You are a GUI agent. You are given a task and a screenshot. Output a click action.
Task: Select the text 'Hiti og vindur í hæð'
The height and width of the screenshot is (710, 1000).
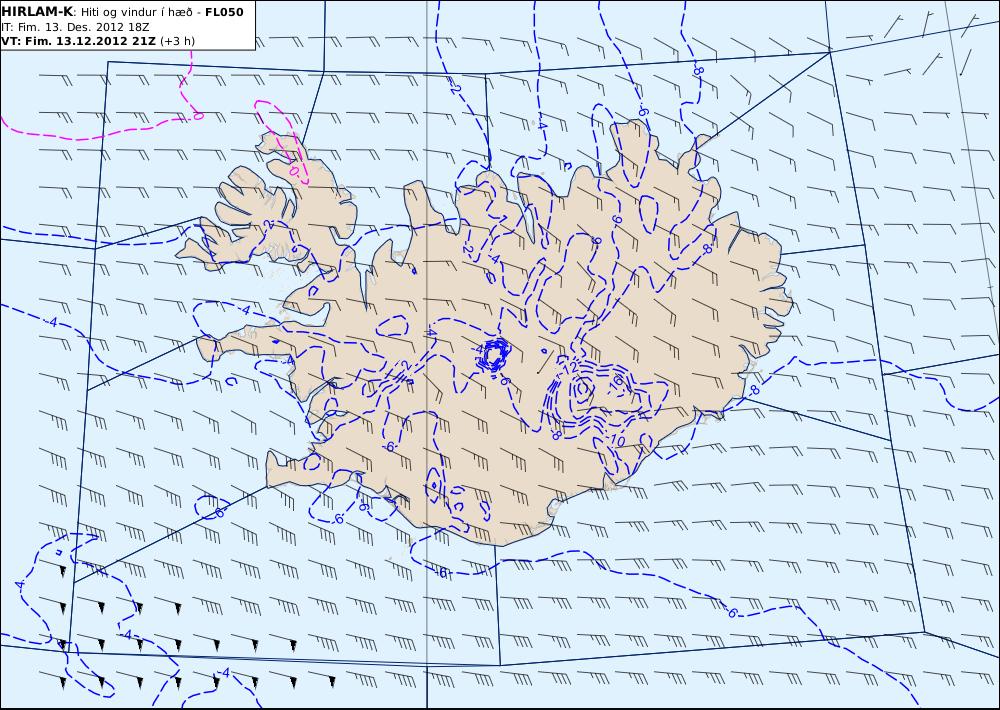pyautogui.click(x=136, y=12)
